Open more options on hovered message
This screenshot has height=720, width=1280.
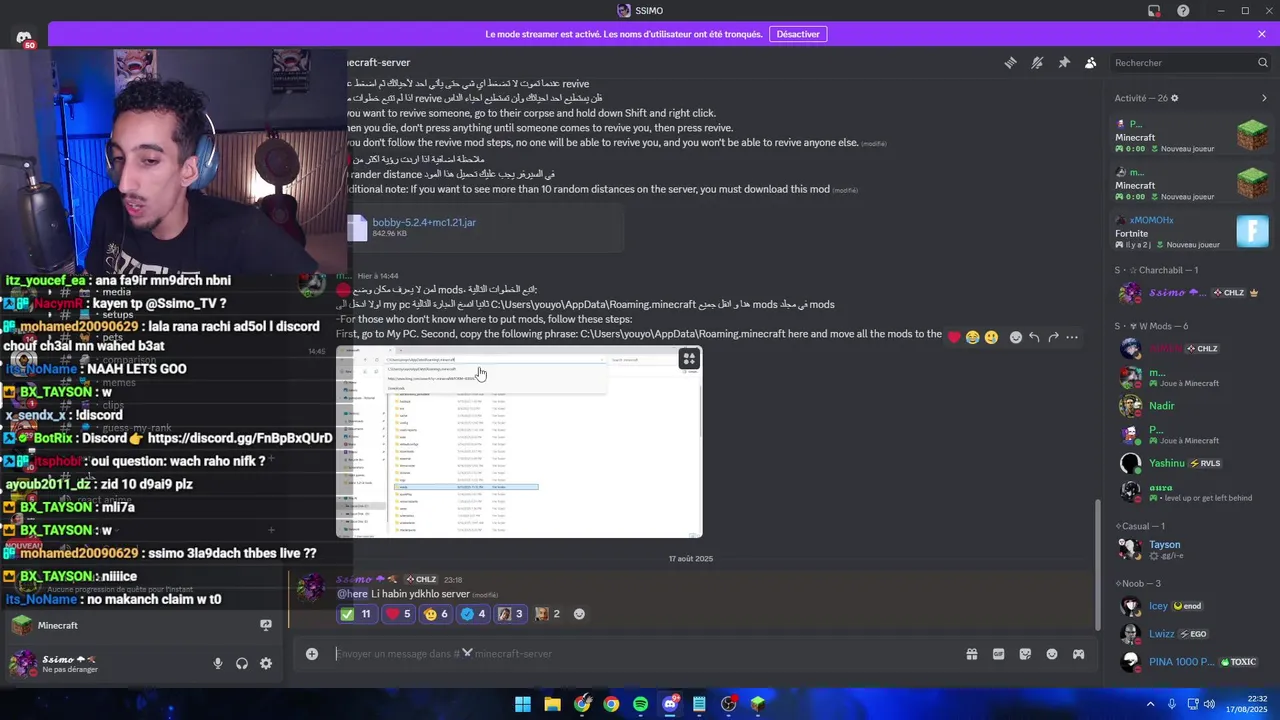[x=1072, y=337]
